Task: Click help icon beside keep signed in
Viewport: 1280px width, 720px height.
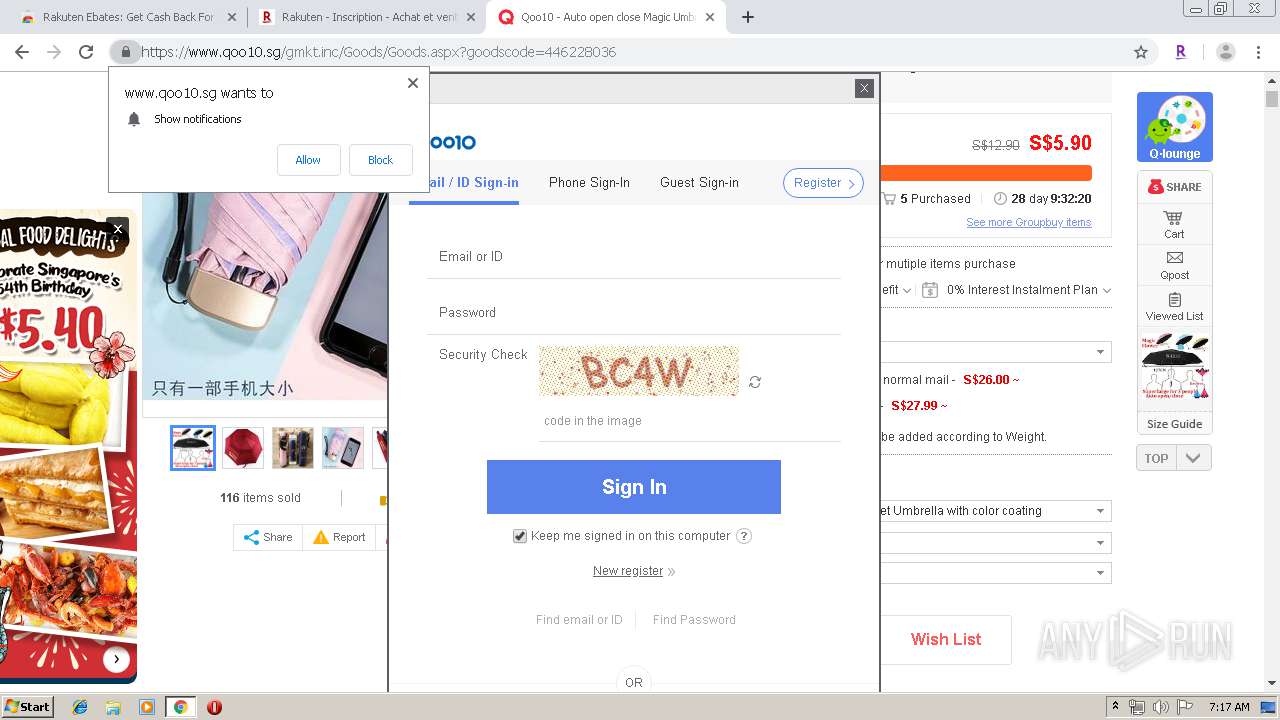Action: tap(744, 536)
